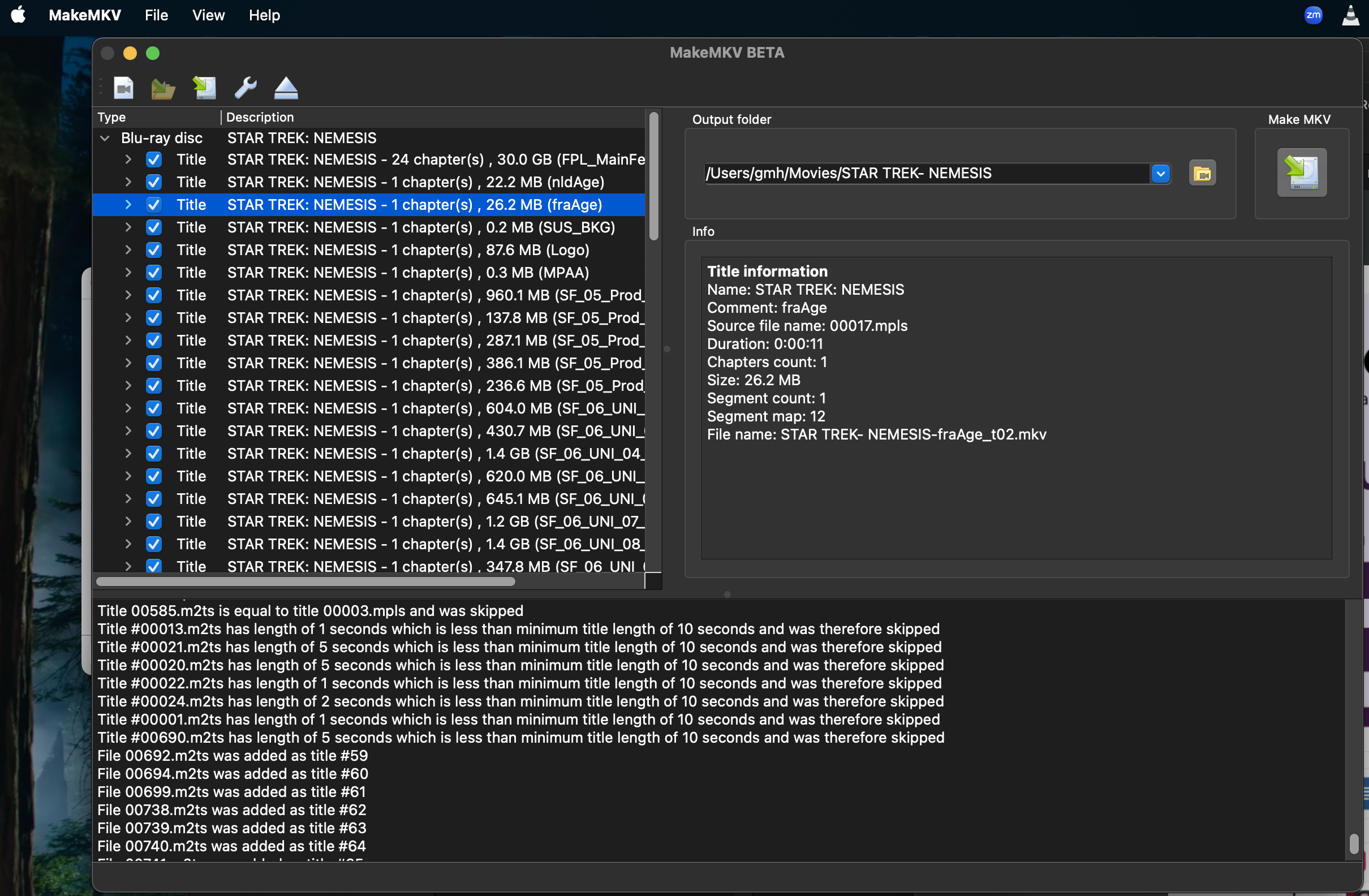Open the View menu

[208, 15]
